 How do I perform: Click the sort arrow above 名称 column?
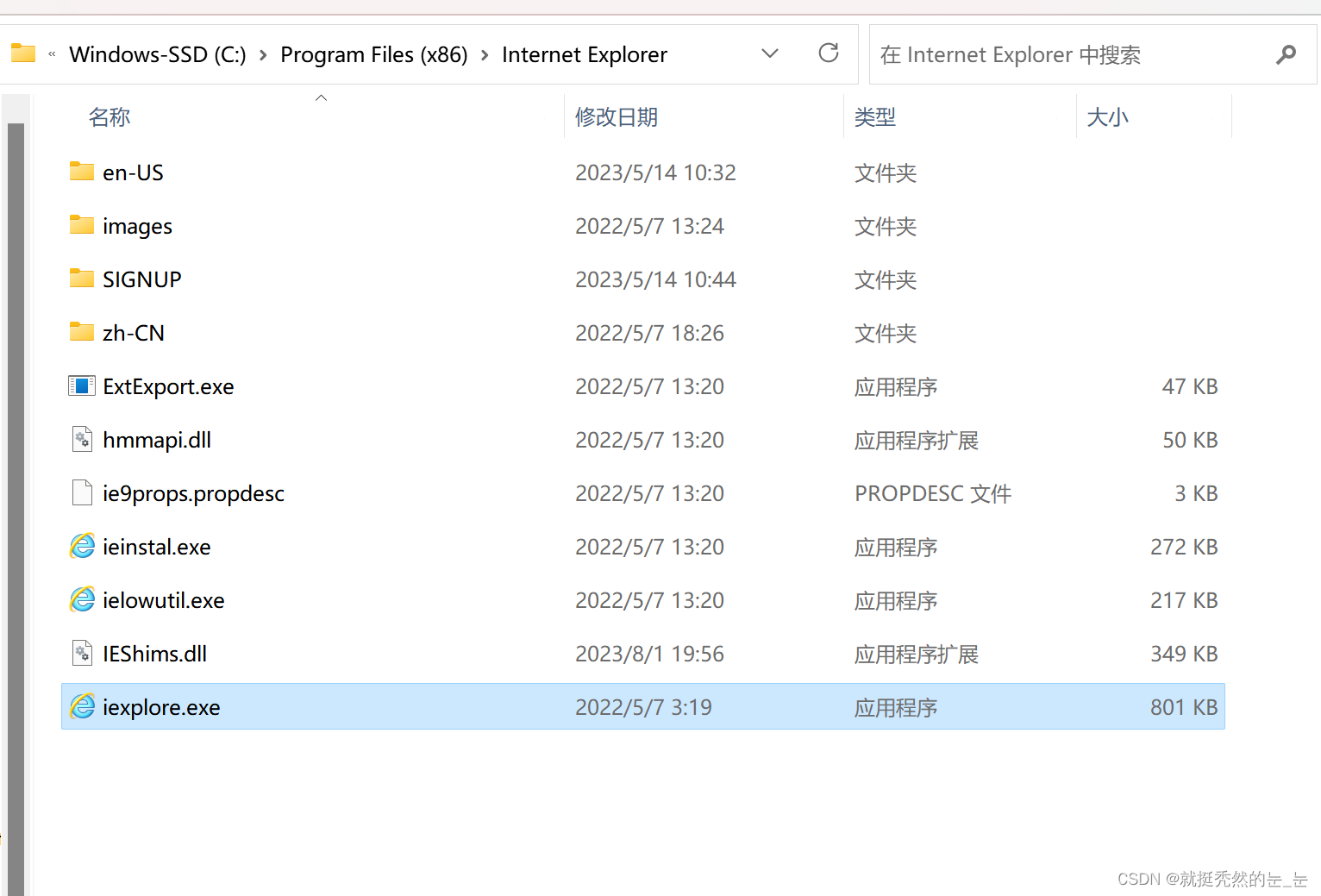pyautogui.click(x=321, y=97)
